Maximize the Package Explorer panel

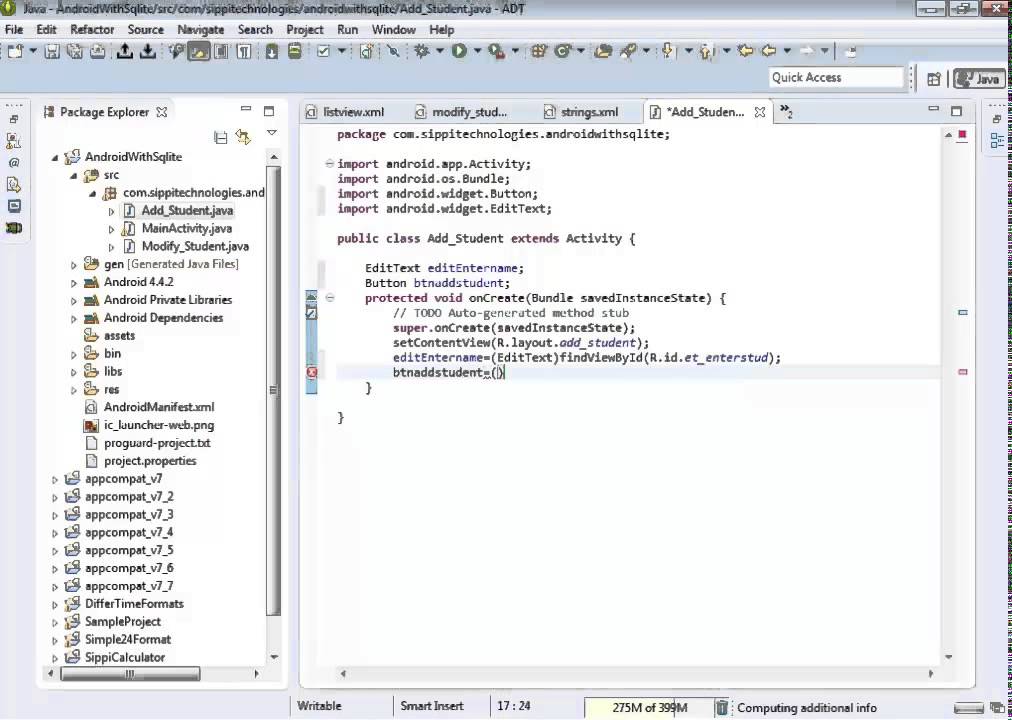269,111
